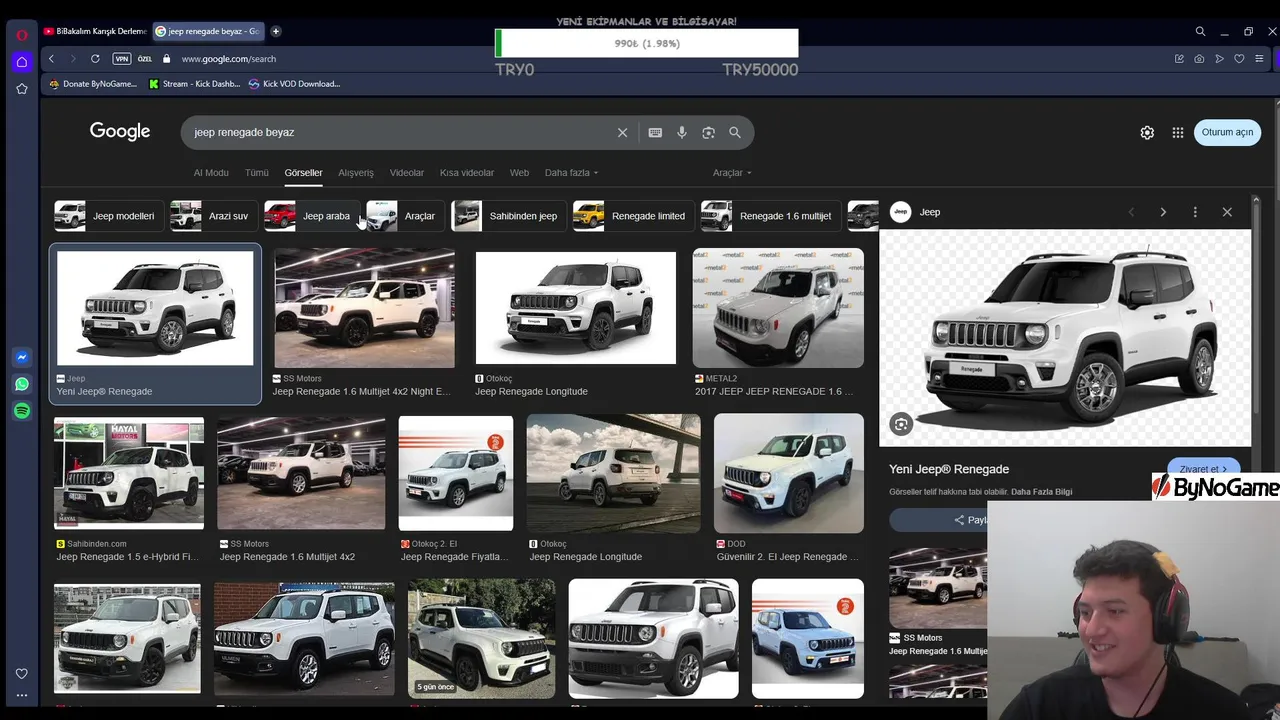The height and width of the screenshot is (720, 1280).
Task: Open Google settings gear
Action: 1147,132
